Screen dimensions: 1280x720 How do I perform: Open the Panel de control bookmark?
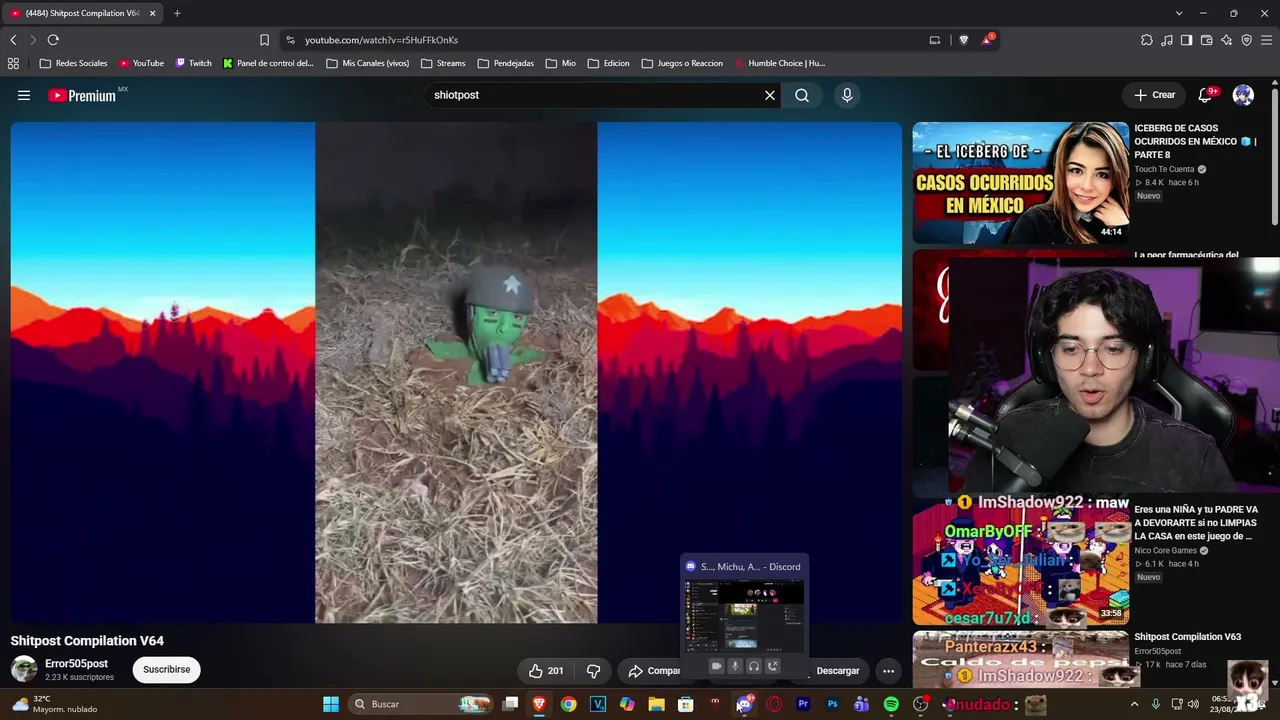269,63
